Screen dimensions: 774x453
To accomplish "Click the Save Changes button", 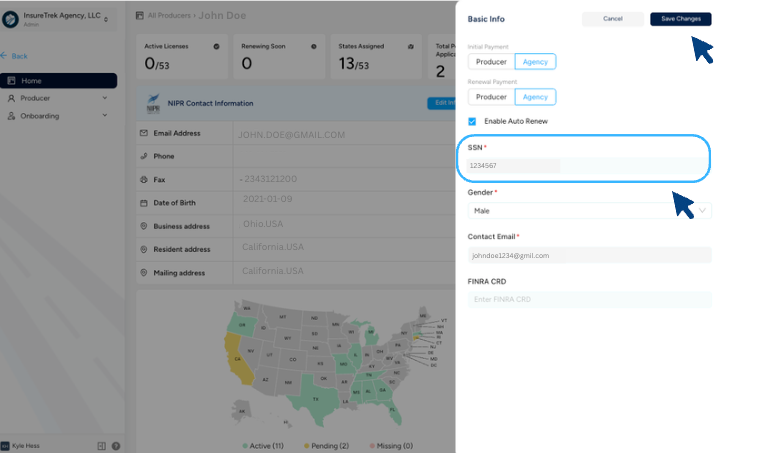I will (x=680, y=19).
